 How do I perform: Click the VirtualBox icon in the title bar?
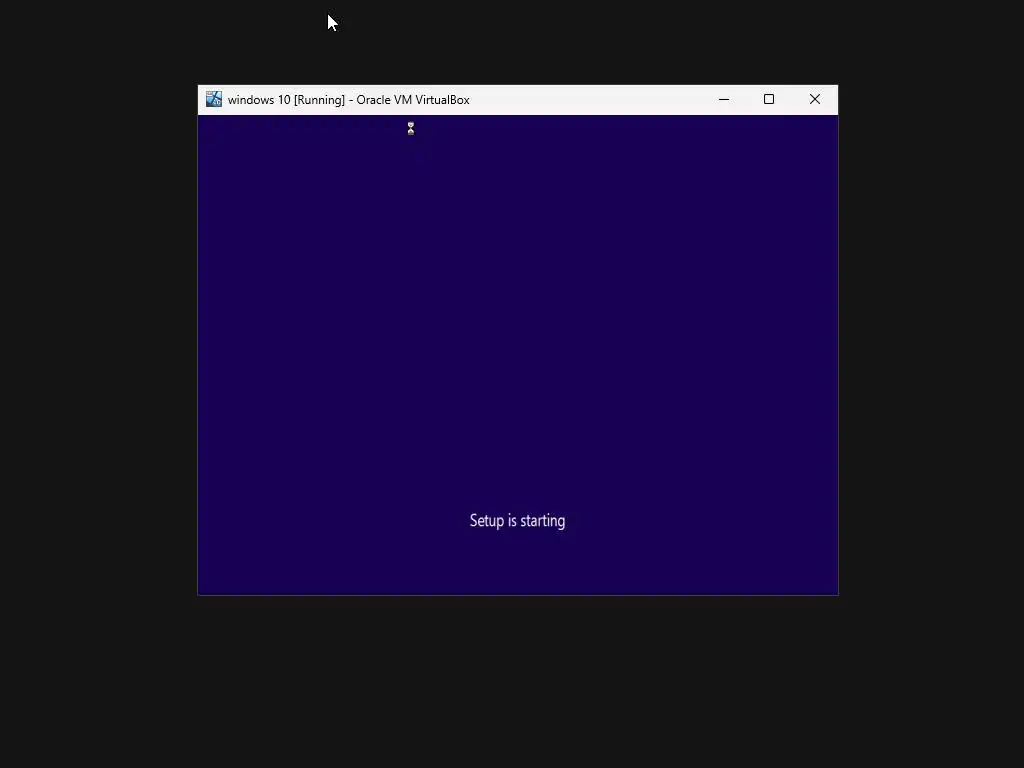(x=214, y=99)
